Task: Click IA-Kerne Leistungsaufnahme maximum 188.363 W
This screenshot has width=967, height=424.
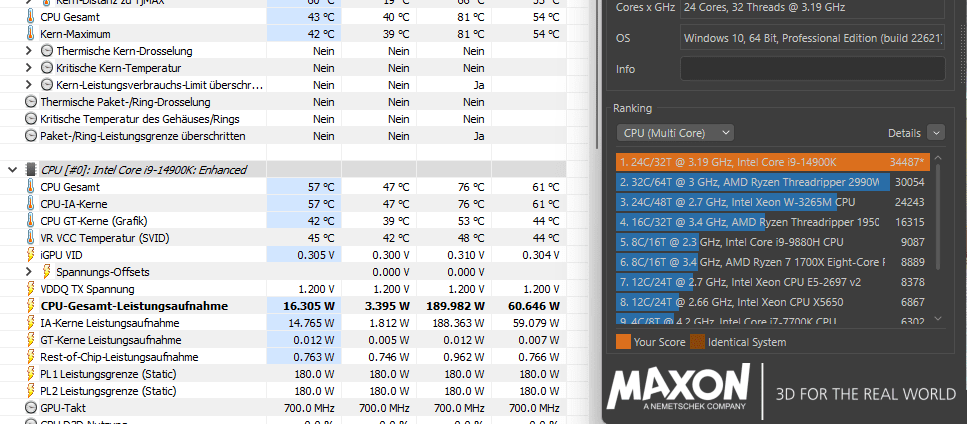Action: click(458, 323)
